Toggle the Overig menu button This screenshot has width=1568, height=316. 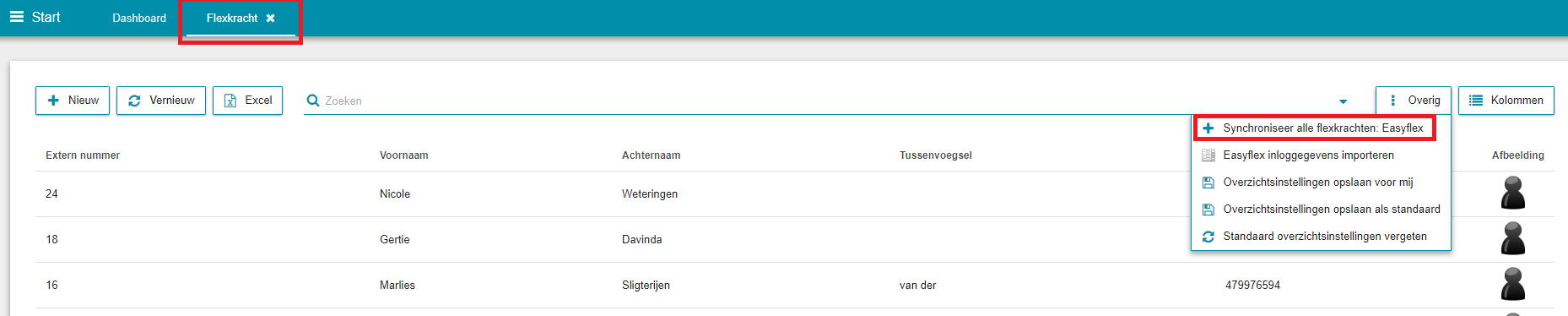[1414, 100]
